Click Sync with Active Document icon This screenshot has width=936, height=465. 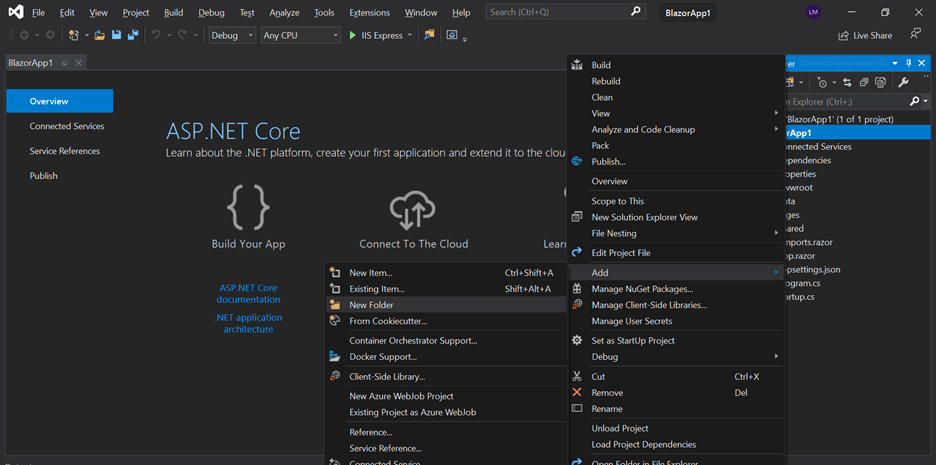847,82
